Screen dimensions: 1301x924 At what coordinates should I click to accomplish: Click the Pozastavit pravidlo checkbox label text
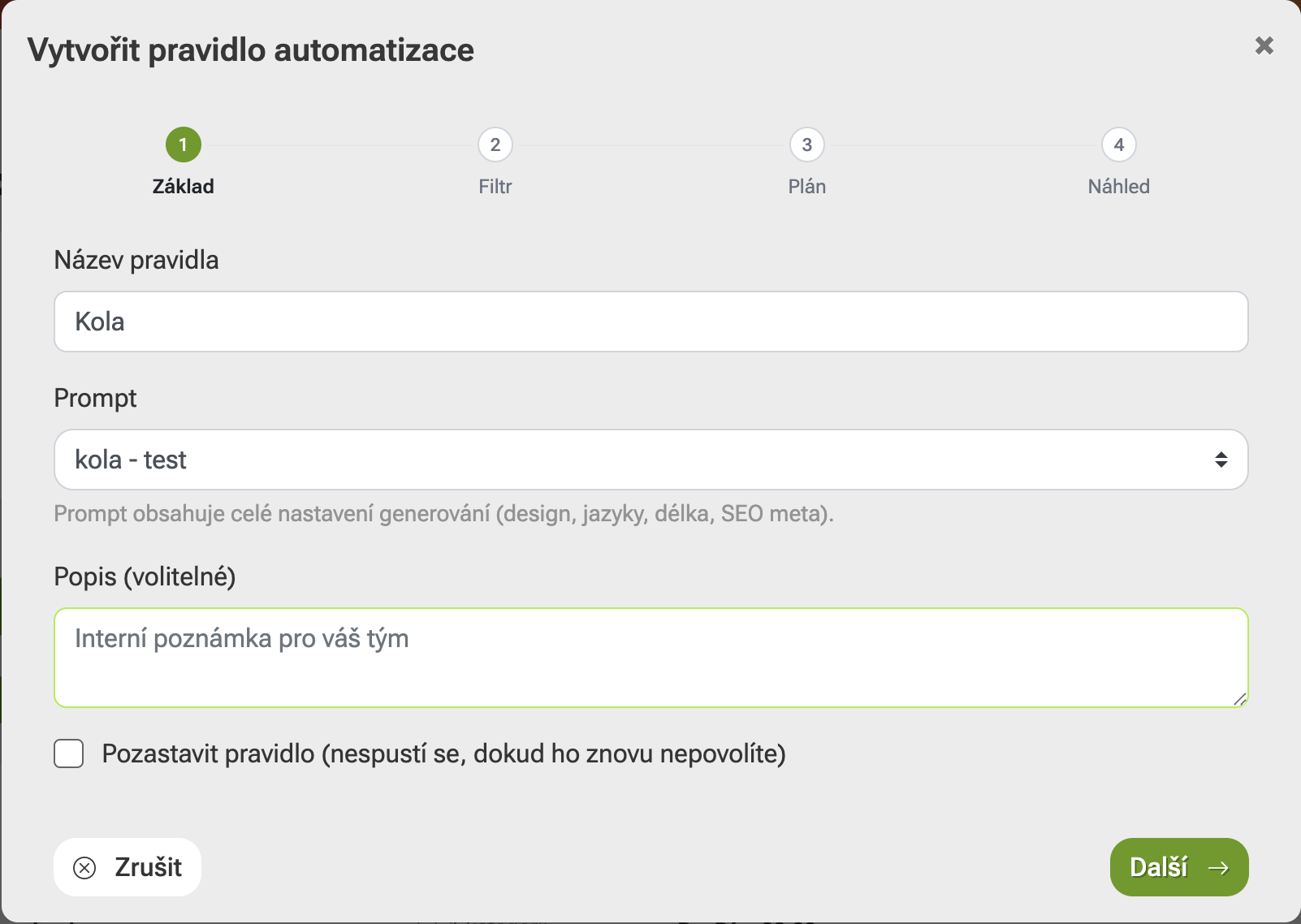(x=444, y=754)
